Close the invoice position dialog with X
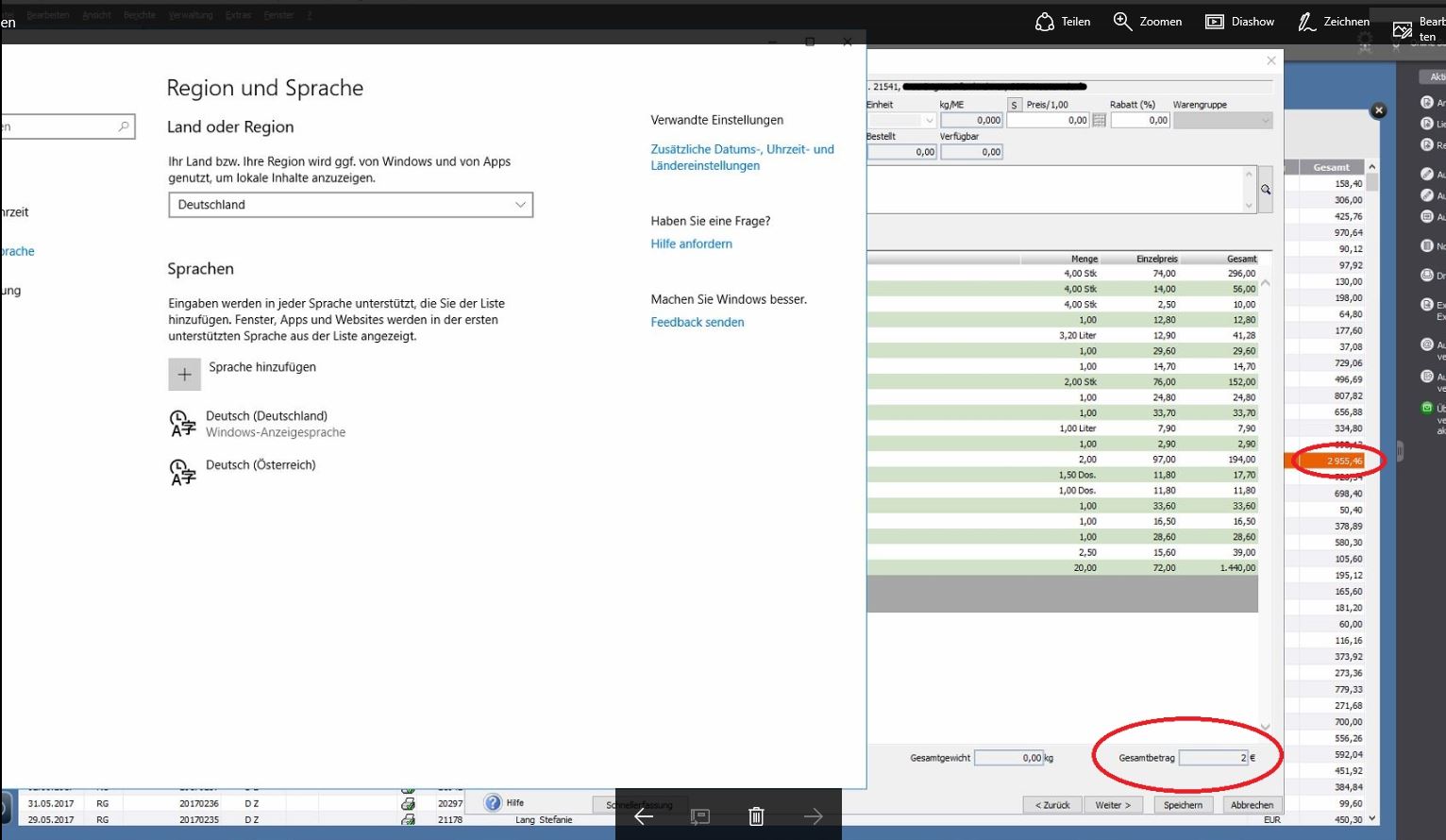This screenshot has width=1446, height=840. click(1271, 60)
